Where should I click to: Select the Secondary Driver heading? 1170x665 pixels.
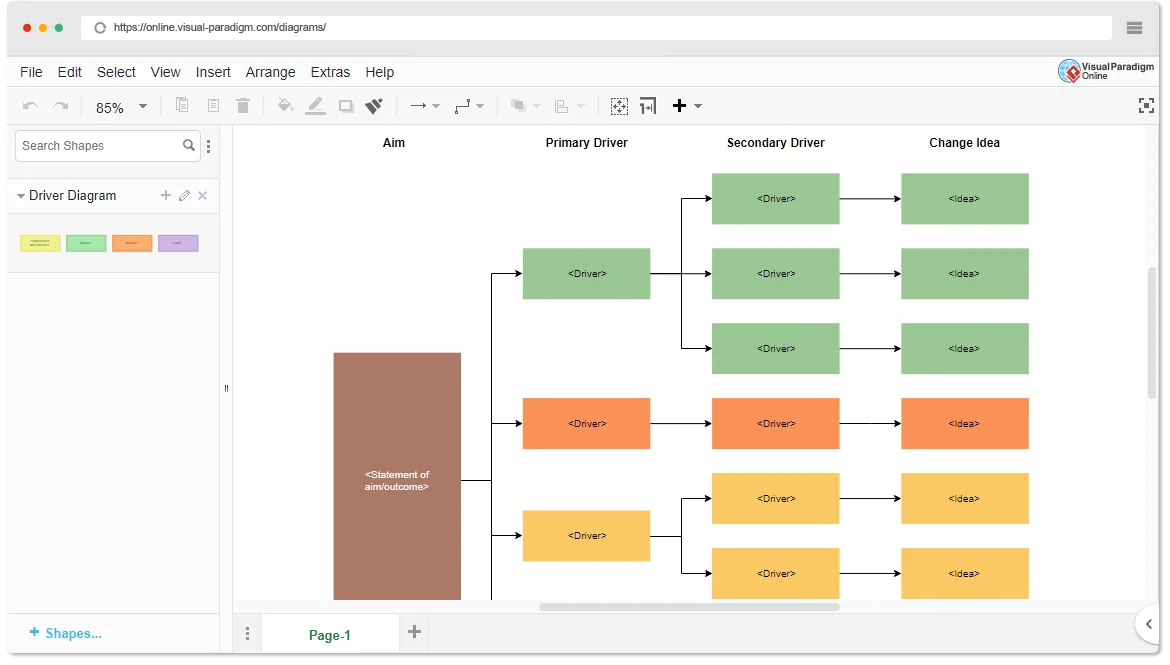tap(776, 143)
